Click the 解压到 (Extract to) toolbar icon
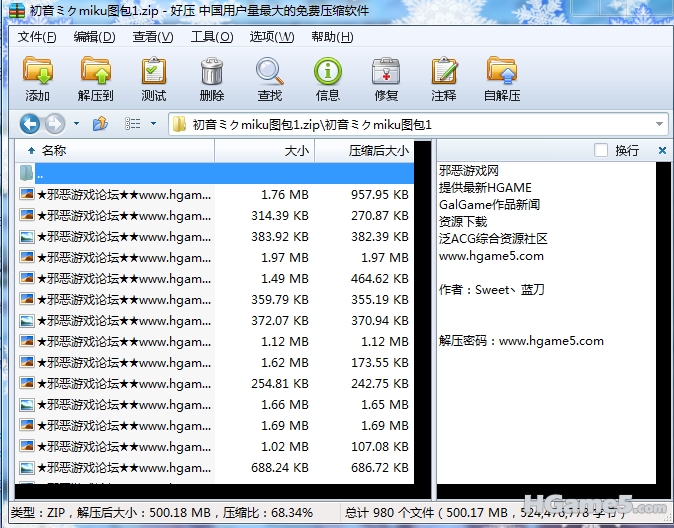Screen dimensions: 674x528 (95, 71)
